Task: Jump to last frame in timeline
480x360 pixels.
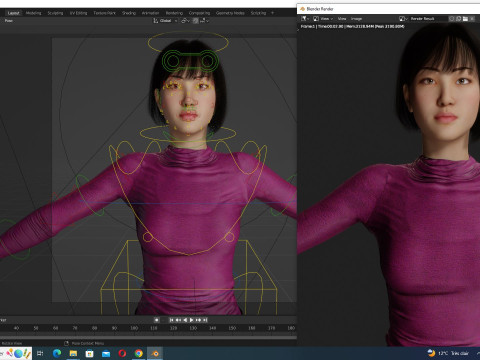Action: (x=205, y=320)
